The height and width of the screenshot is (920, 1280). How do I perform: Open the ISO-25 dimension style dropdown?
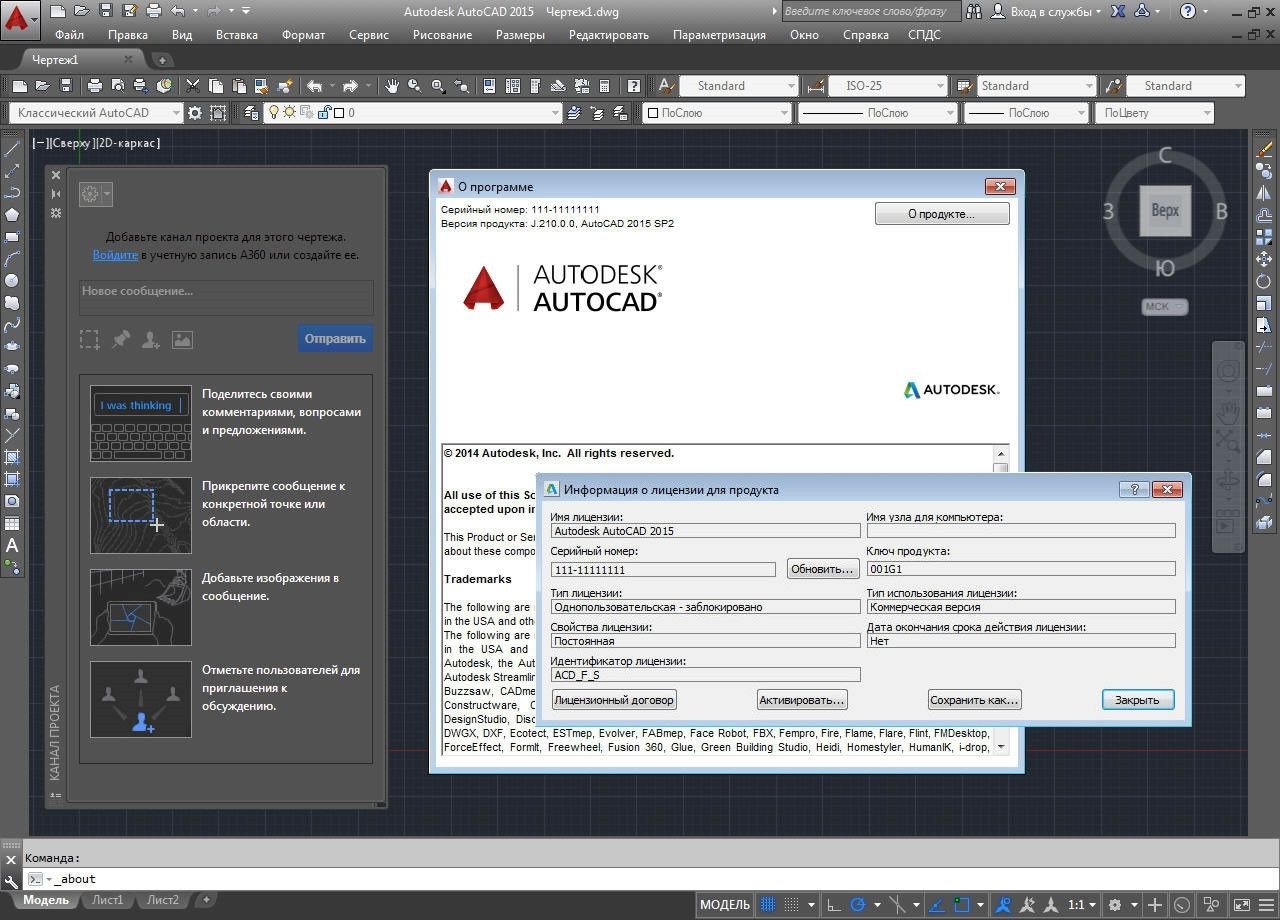coord(939,86)
